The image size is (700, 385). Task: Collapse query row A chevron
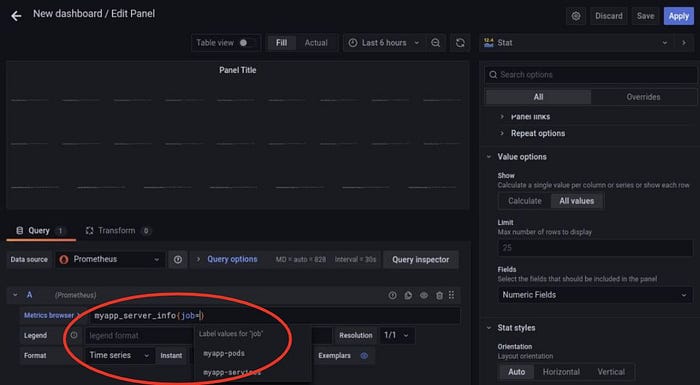pyautogui.click(x=15, y=295)
